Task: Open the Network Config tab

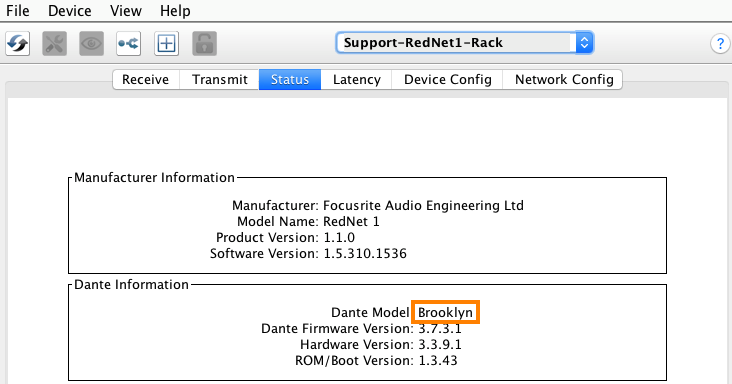Action: coord(563,79)
